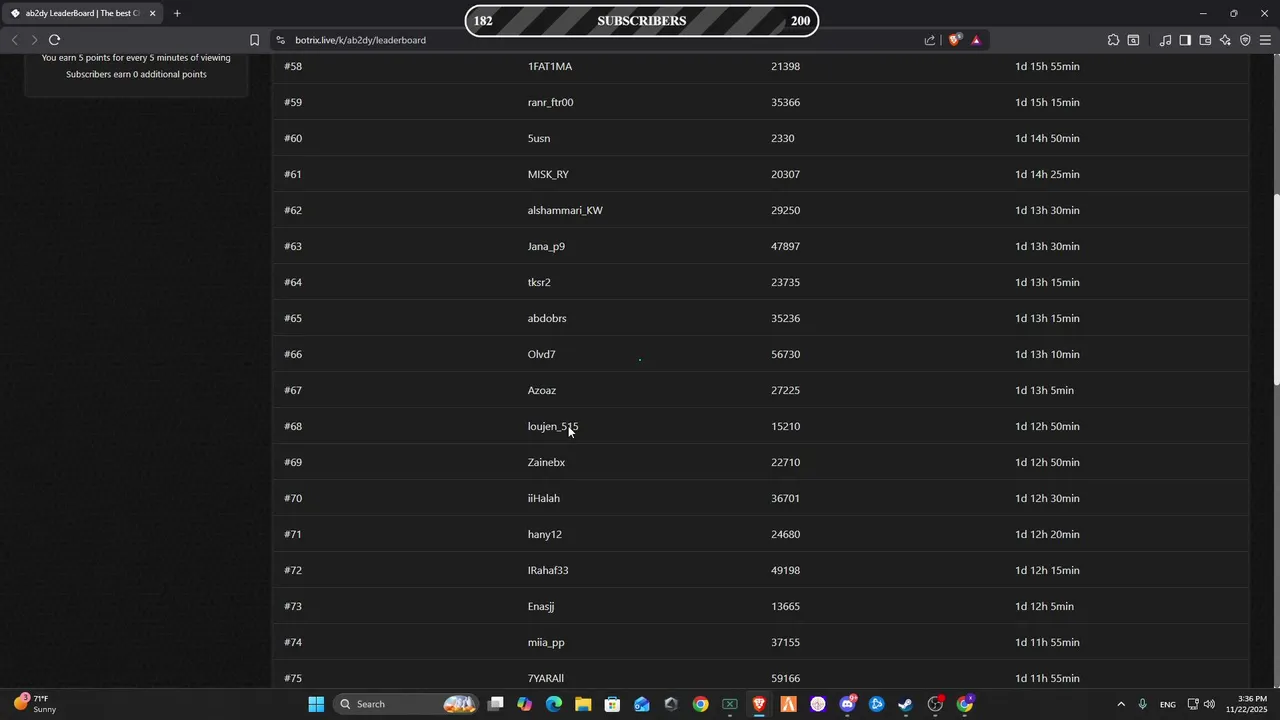Click watch time 1d 13h 5min
The width and height of the screenshot is (1280, 720).
1044,390
